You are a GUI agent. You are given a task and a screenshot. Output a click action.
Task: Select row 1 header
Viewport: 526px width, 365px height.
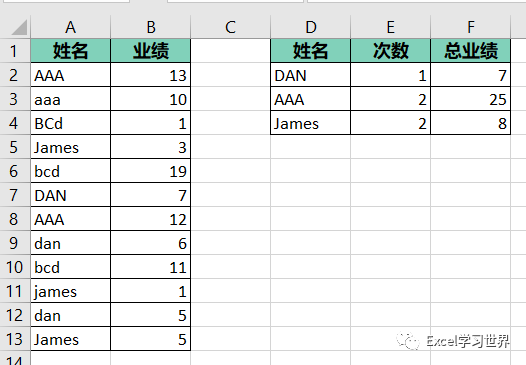coord(15,51)
